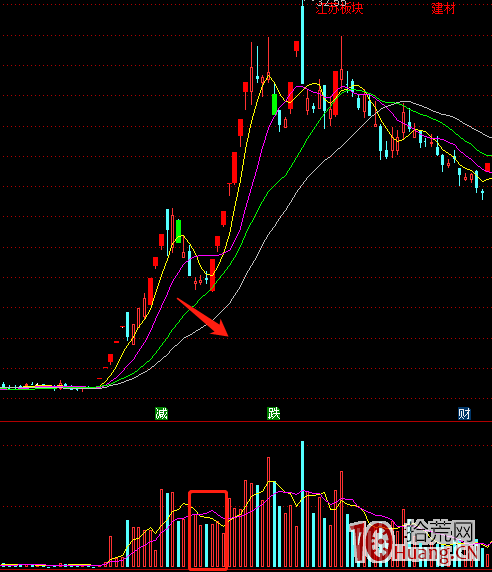Open the 江苏板块 sector label
The image size is (492, 572).
point(339,8)
